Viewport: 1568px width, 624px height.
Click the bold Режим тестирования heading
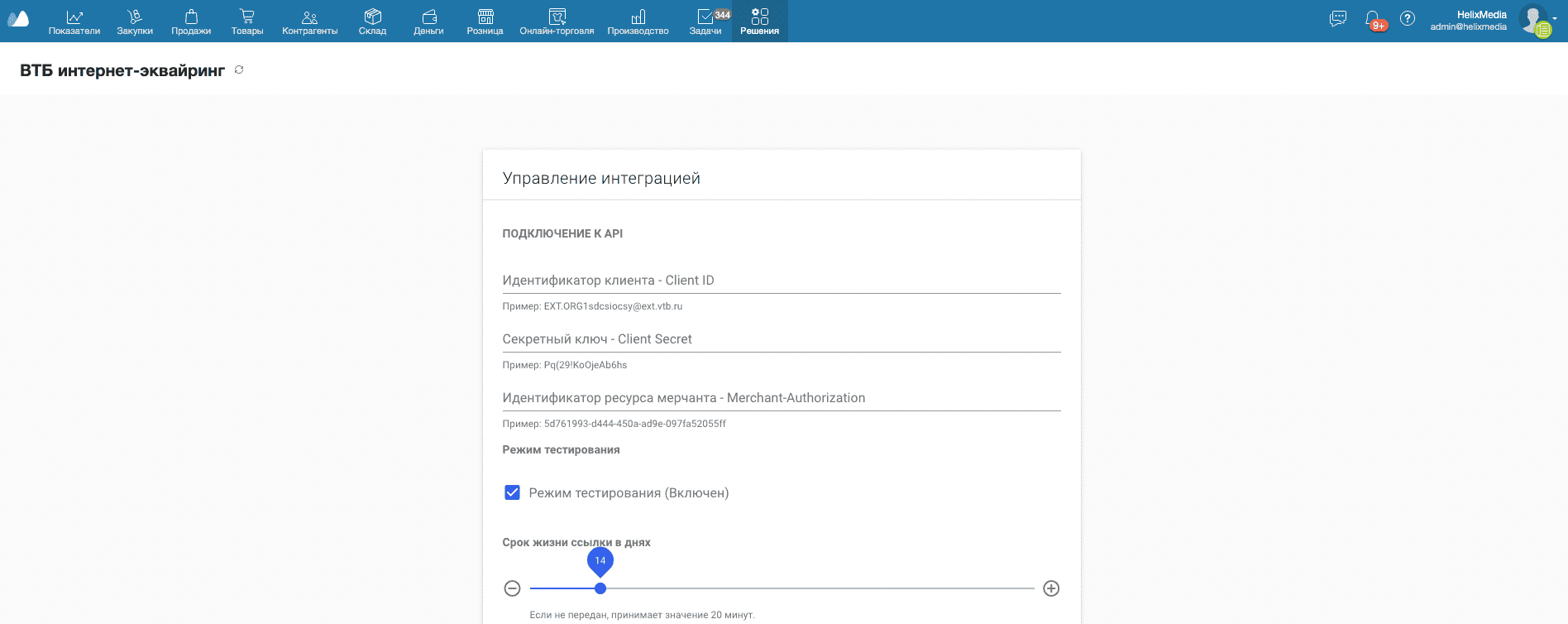[562, 450]
